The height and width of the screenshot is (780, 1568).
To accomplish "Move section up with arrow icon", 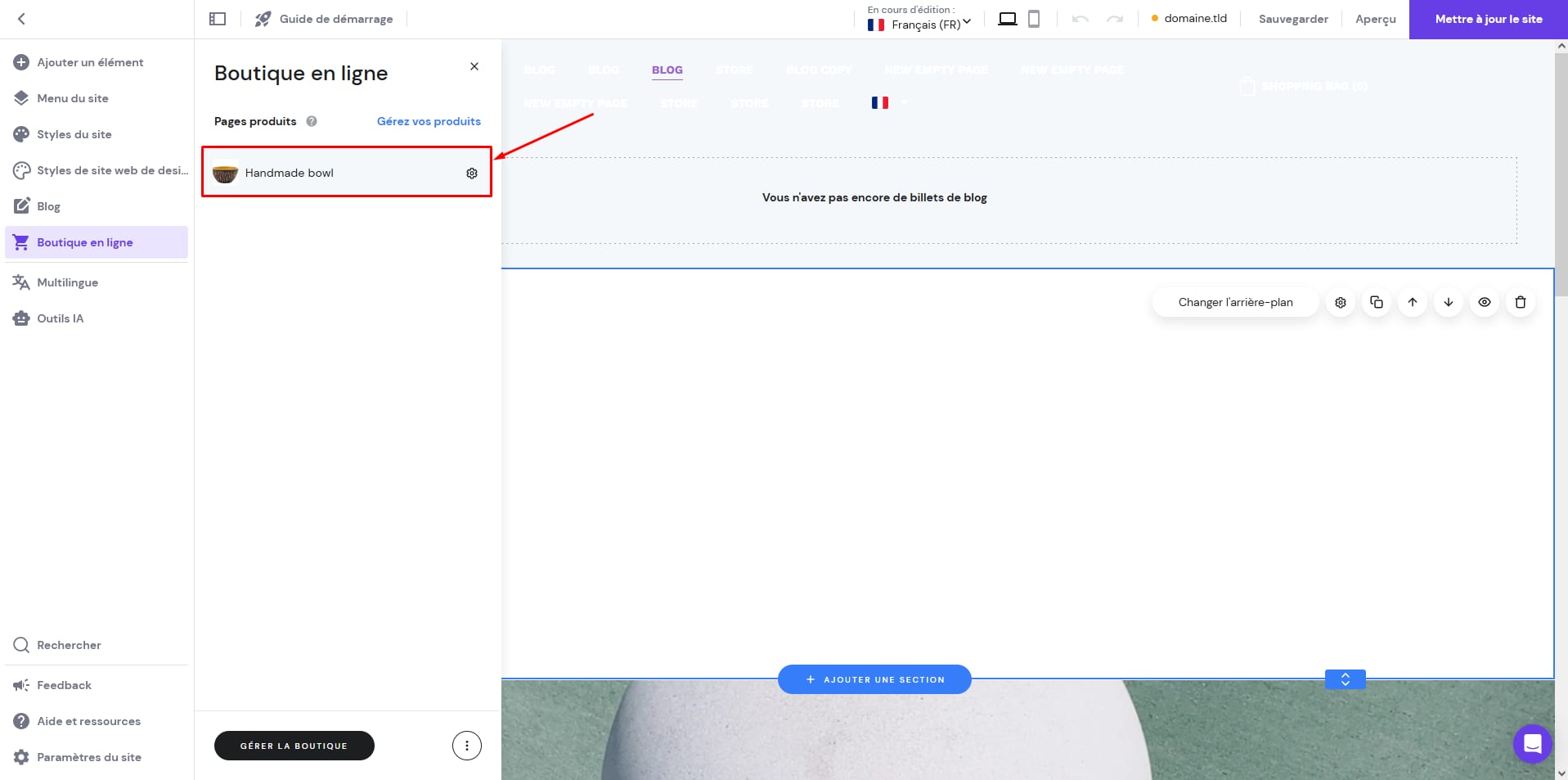I will [1412, 302].
